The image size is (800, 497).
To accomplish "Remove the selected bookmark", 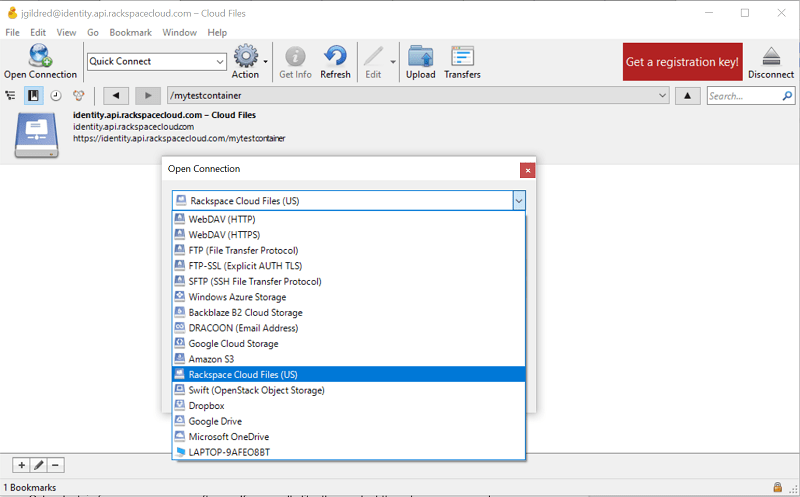I will point(55,465).
